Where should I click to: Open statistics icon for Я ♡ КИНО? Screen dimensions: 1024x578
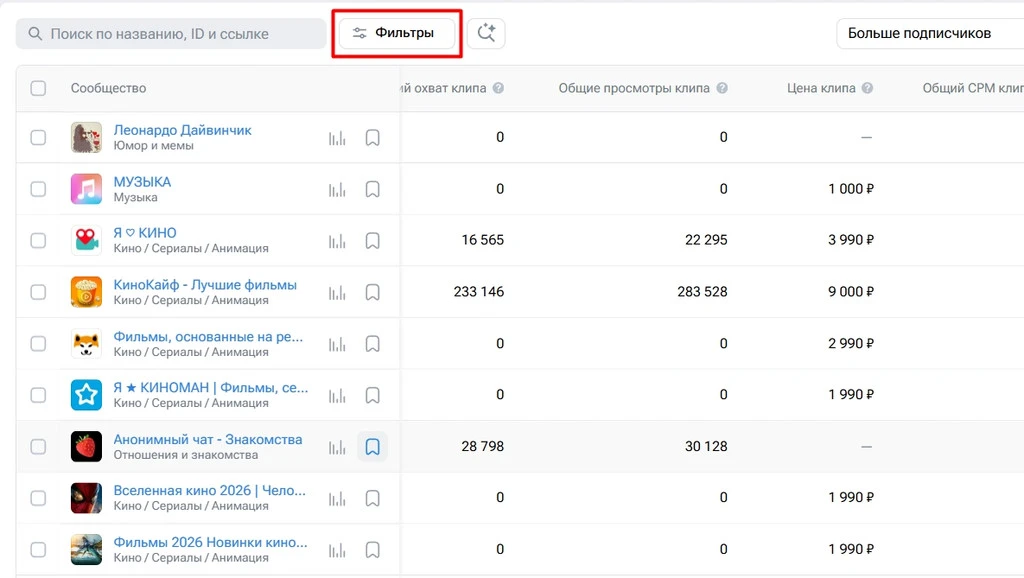click(337, 241)
